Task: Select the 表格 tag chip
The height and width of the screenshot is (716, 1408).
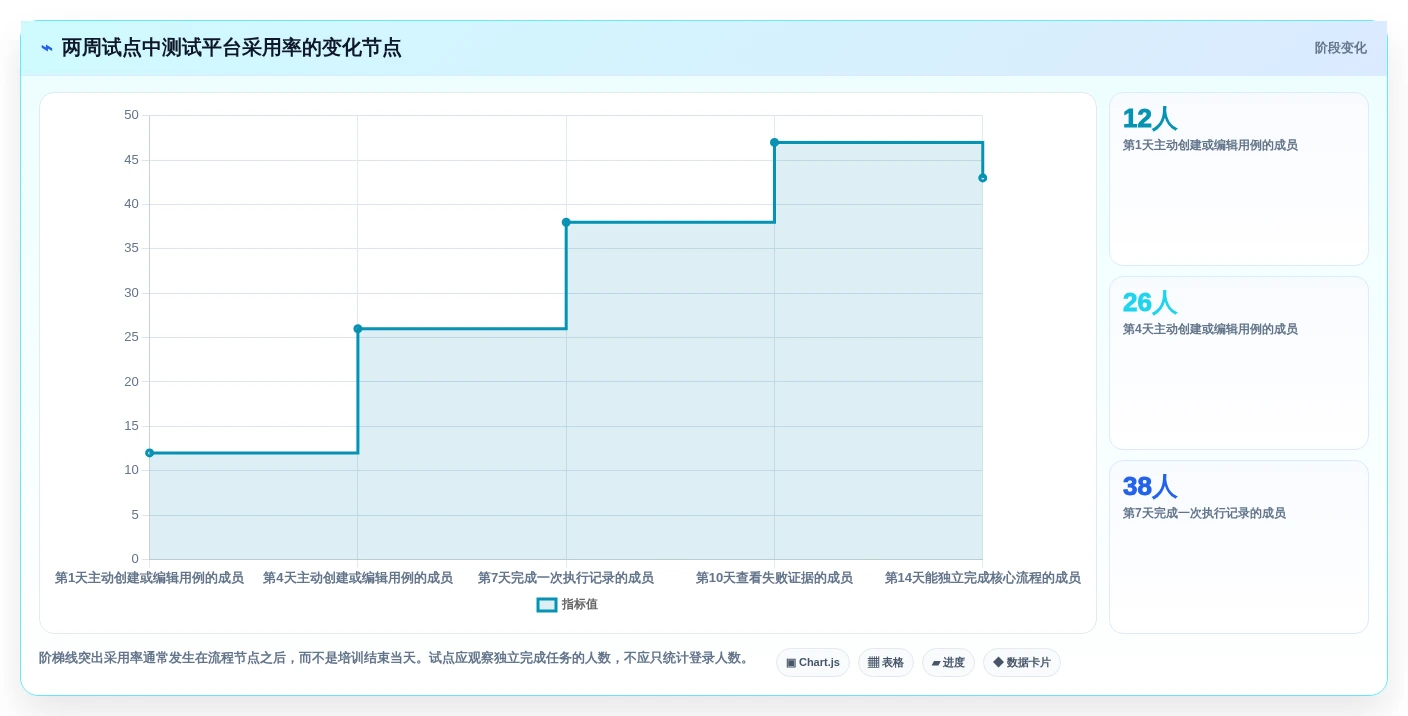Action: coord(886,662)
